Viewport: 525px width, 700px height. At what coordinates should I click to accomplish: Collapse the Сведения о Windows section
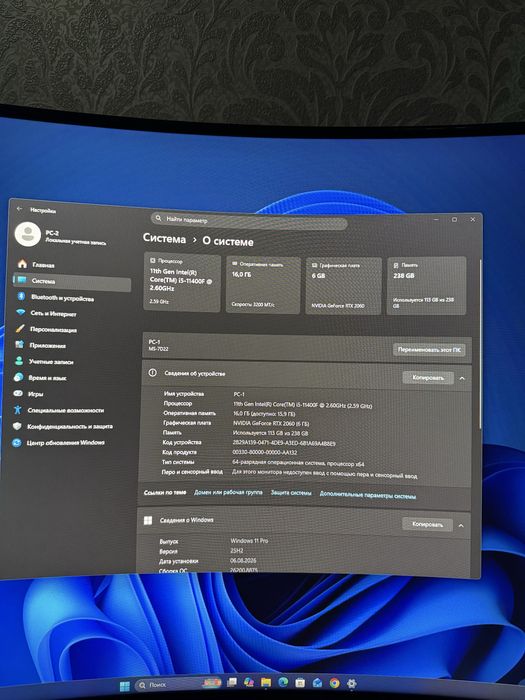click(x=461, y=525)
